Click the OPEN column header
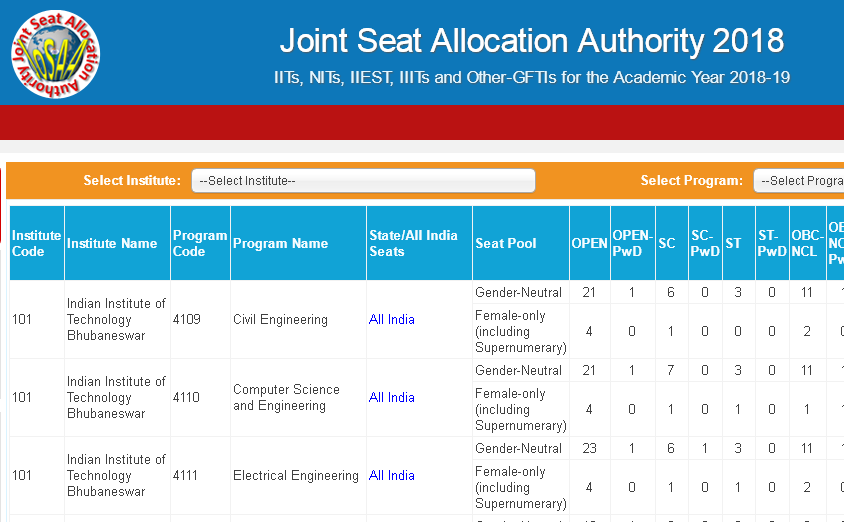Screen dimensions: 844x522 point(589,243)
